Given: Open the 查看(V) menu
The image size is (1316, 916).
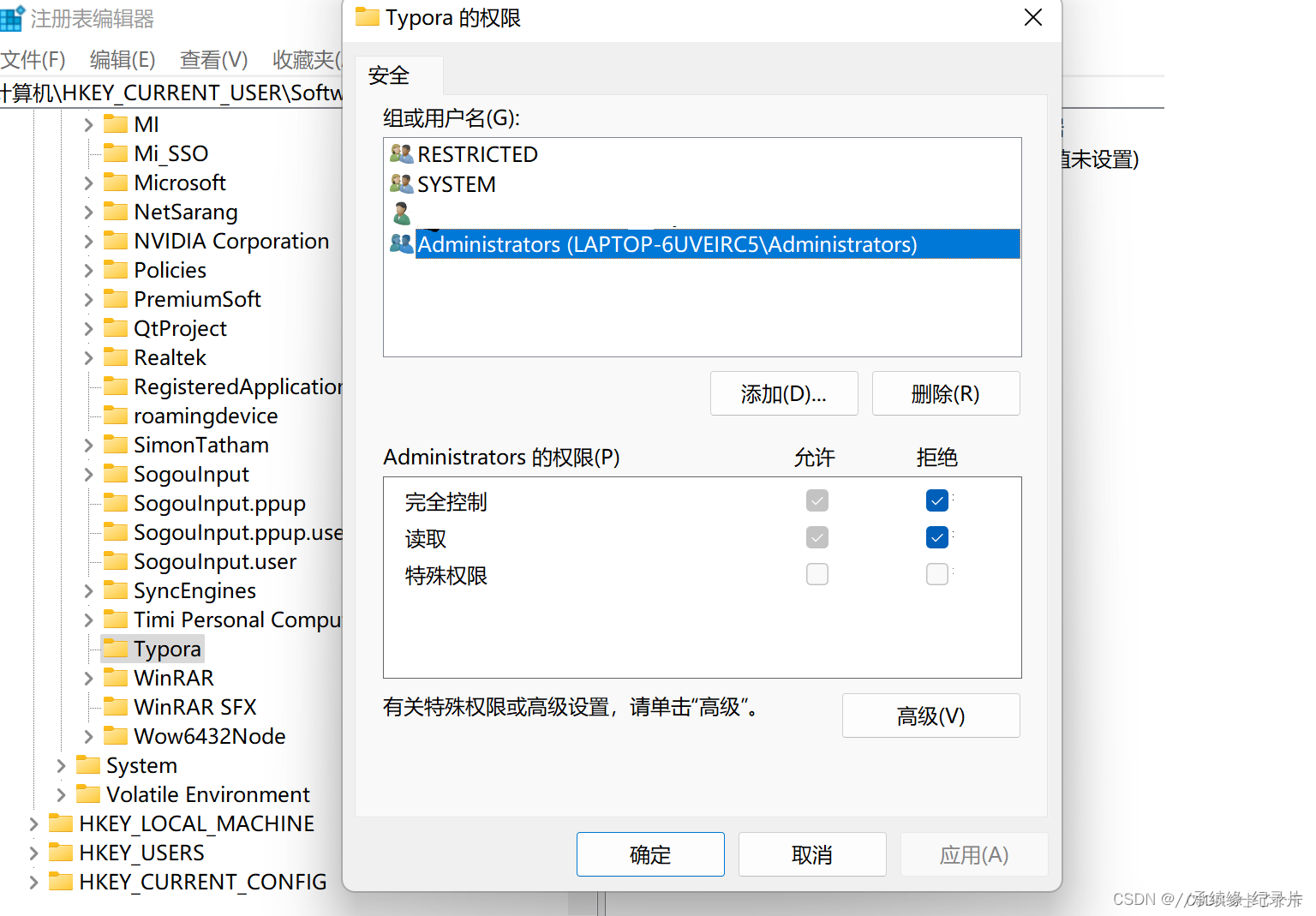Looking at the screenshot, I should coord(213,59).
